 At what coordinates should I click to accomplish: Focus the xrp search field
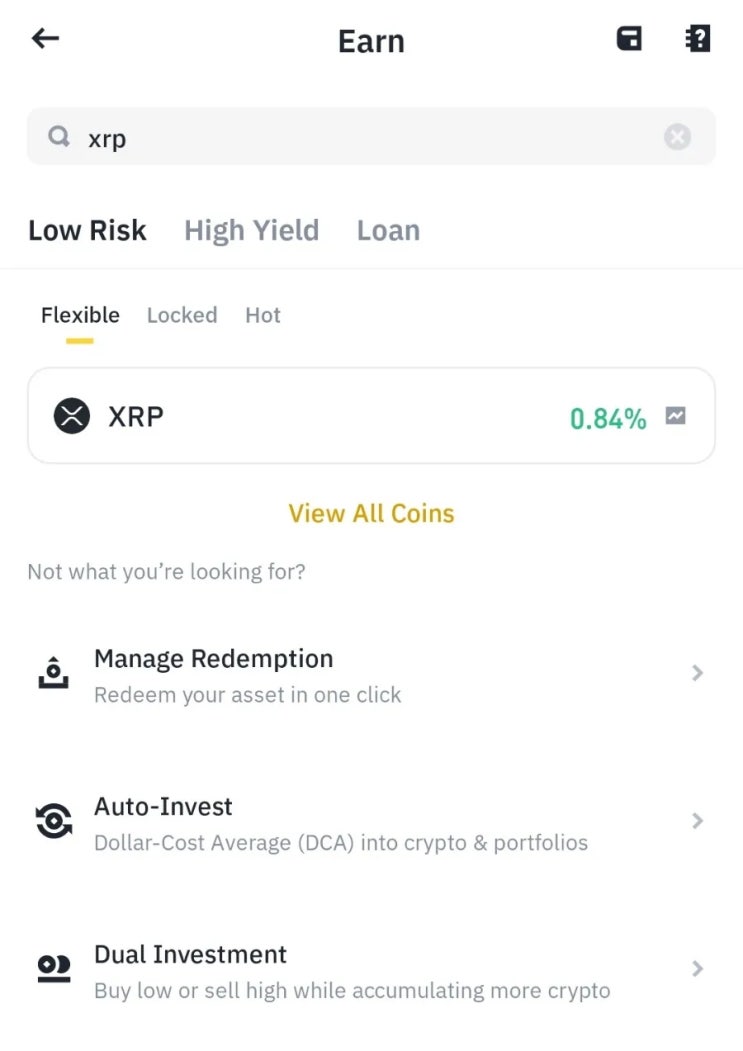pyautogui.click(x=360, y=137)
